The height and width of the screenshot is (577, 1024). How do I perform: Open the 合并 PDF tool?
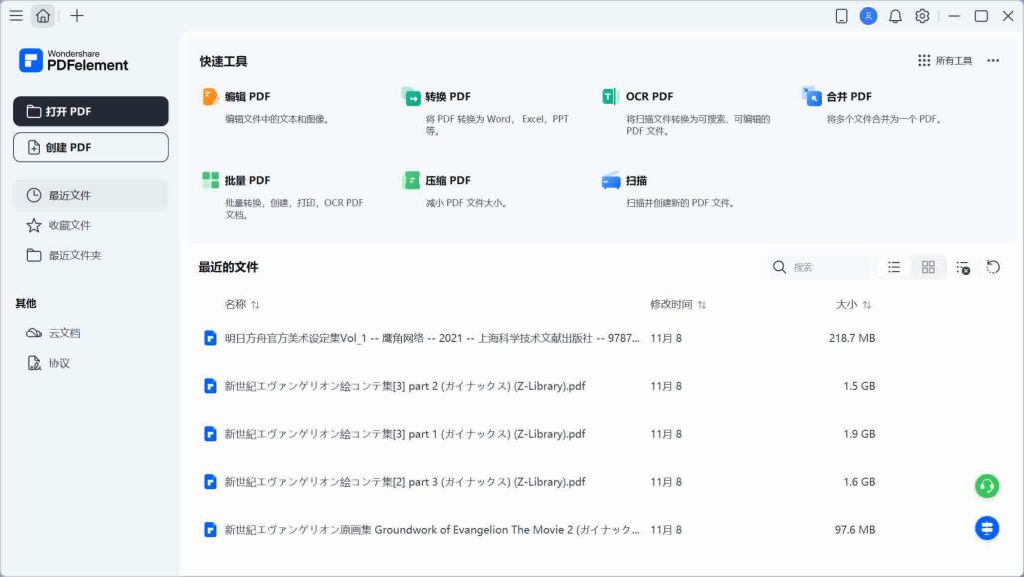(x=846, y=96)
